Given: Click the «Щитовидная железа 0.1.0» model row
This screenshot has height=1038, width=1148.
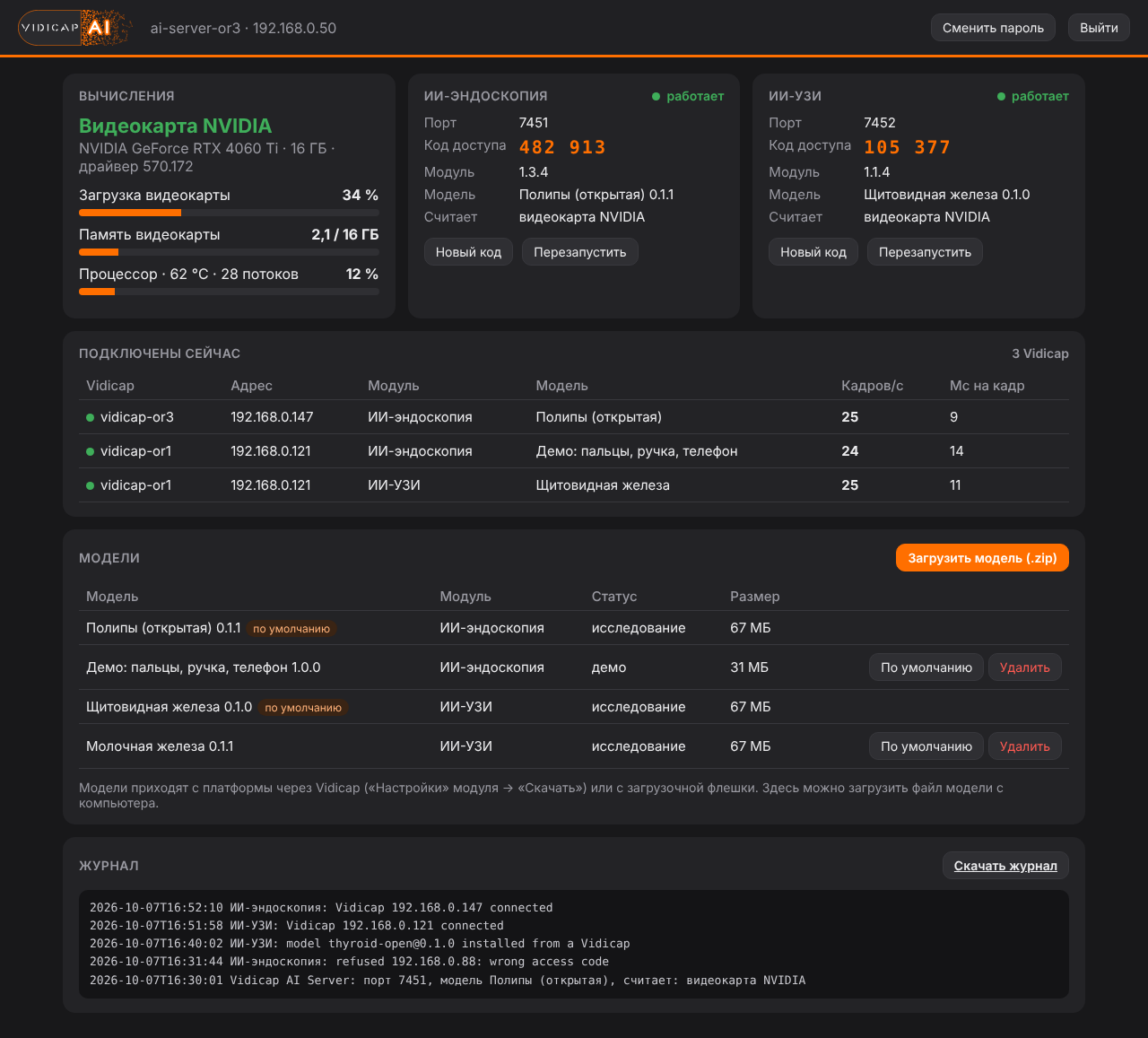Looking at the screenshot, I should tap(574, 707).
